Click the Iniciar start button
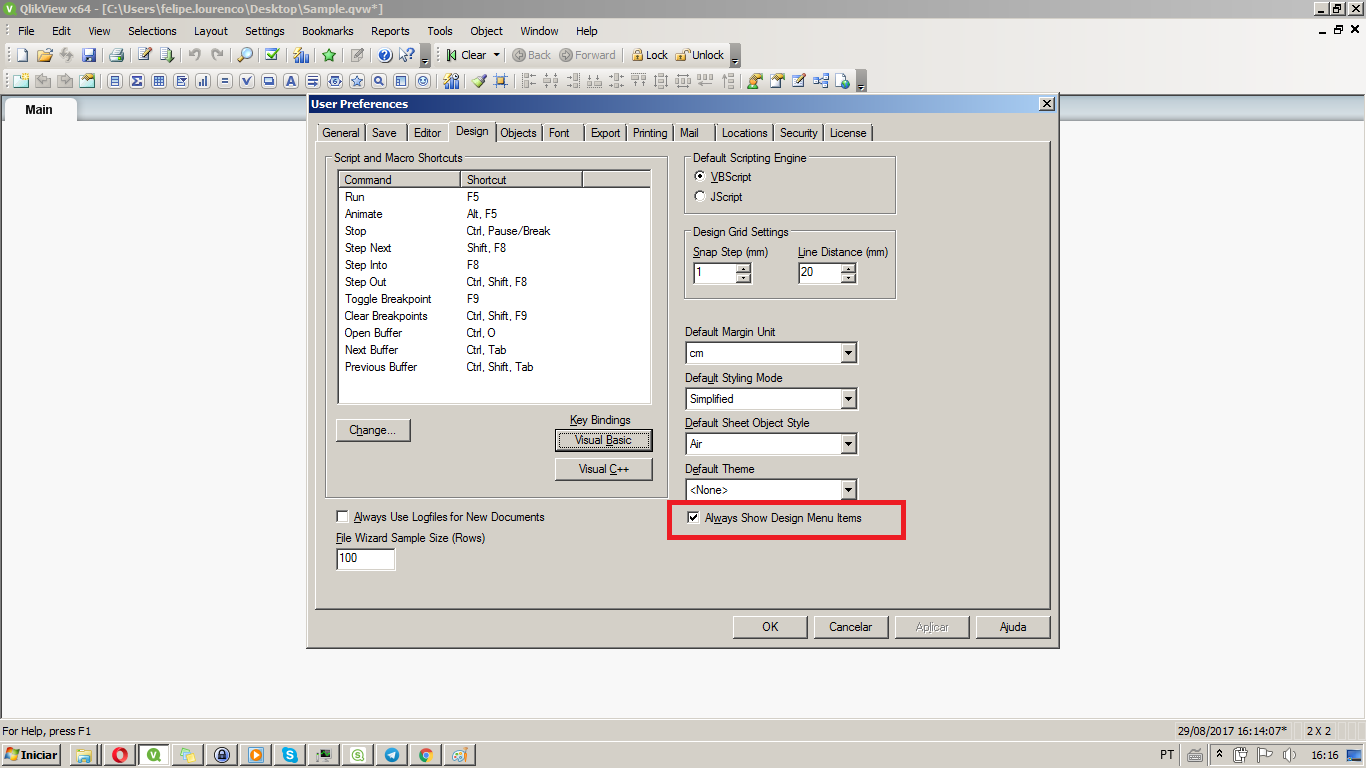The width and height of the screenshot is (1366, 768). point(32,755)
